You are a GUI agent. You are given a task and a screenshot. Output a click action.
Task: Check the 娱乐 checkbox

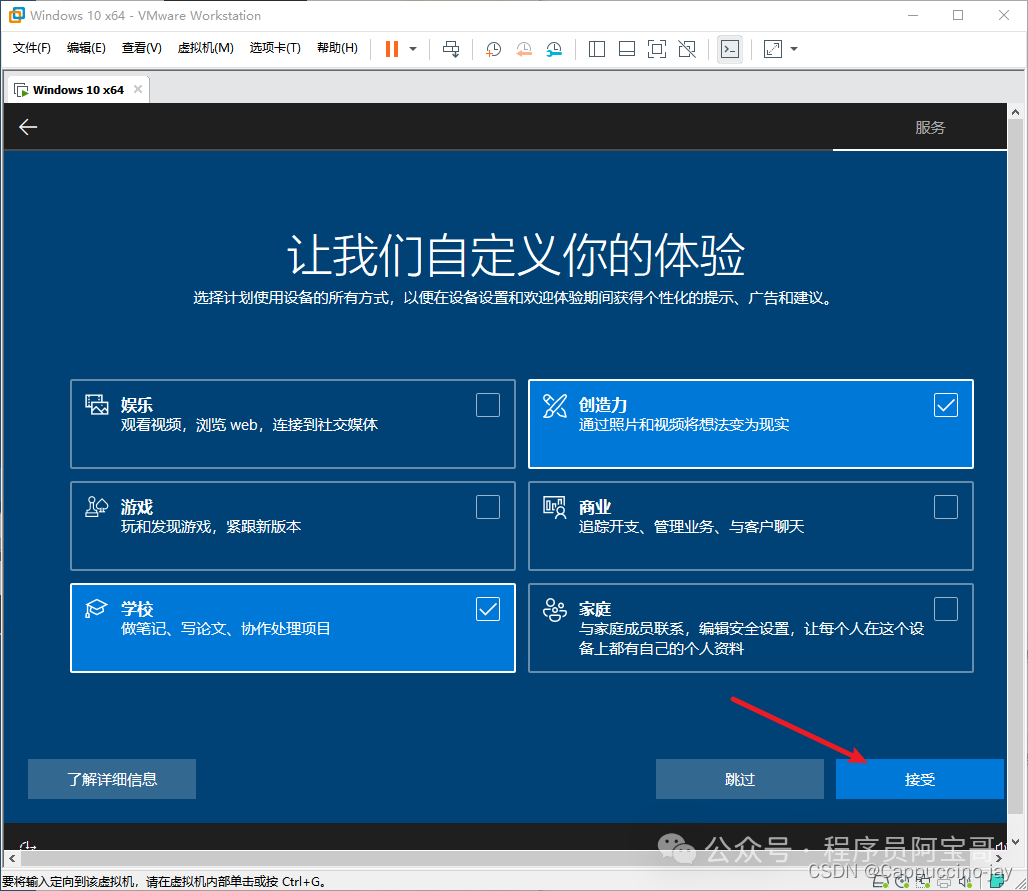pyautogui.click(x=488, y=405)
